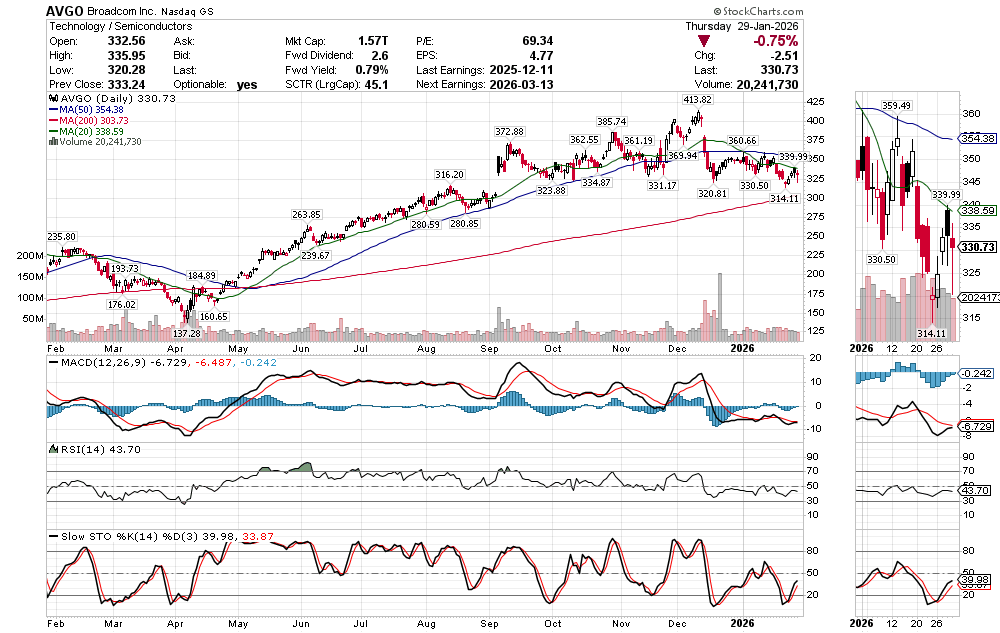Click the AVGO (Daily) legend candlestick marker
This screenshot has width=1000, height=633.
53,99
